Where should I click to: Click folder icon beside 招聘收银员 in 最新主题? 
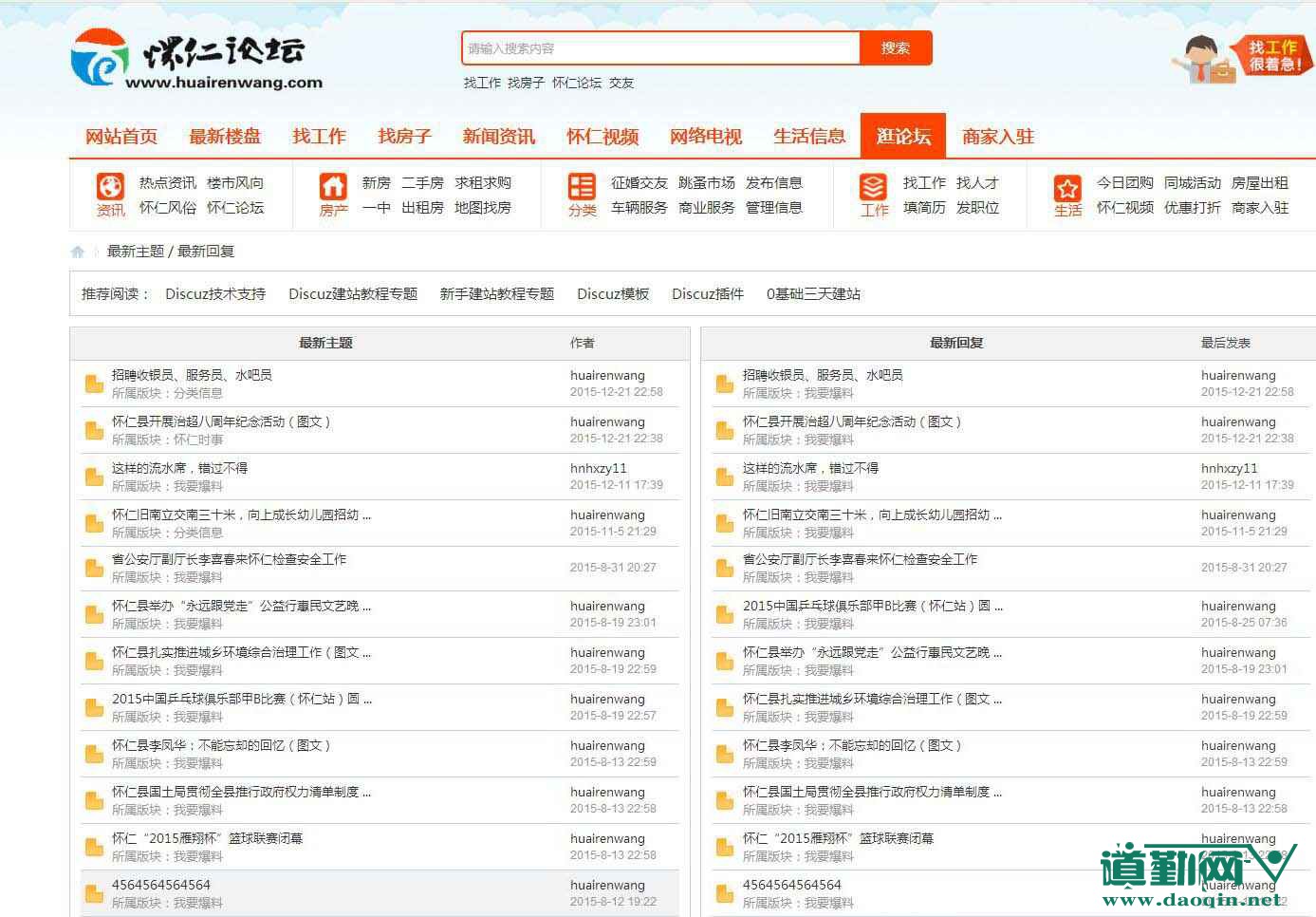[94, 384]
